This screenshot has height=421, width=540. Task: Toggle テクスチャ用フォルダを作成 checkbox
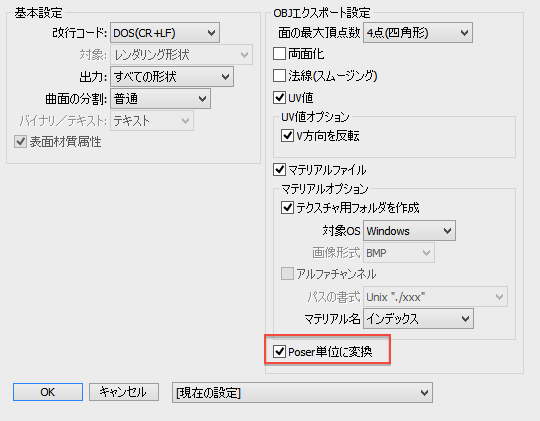287,208
